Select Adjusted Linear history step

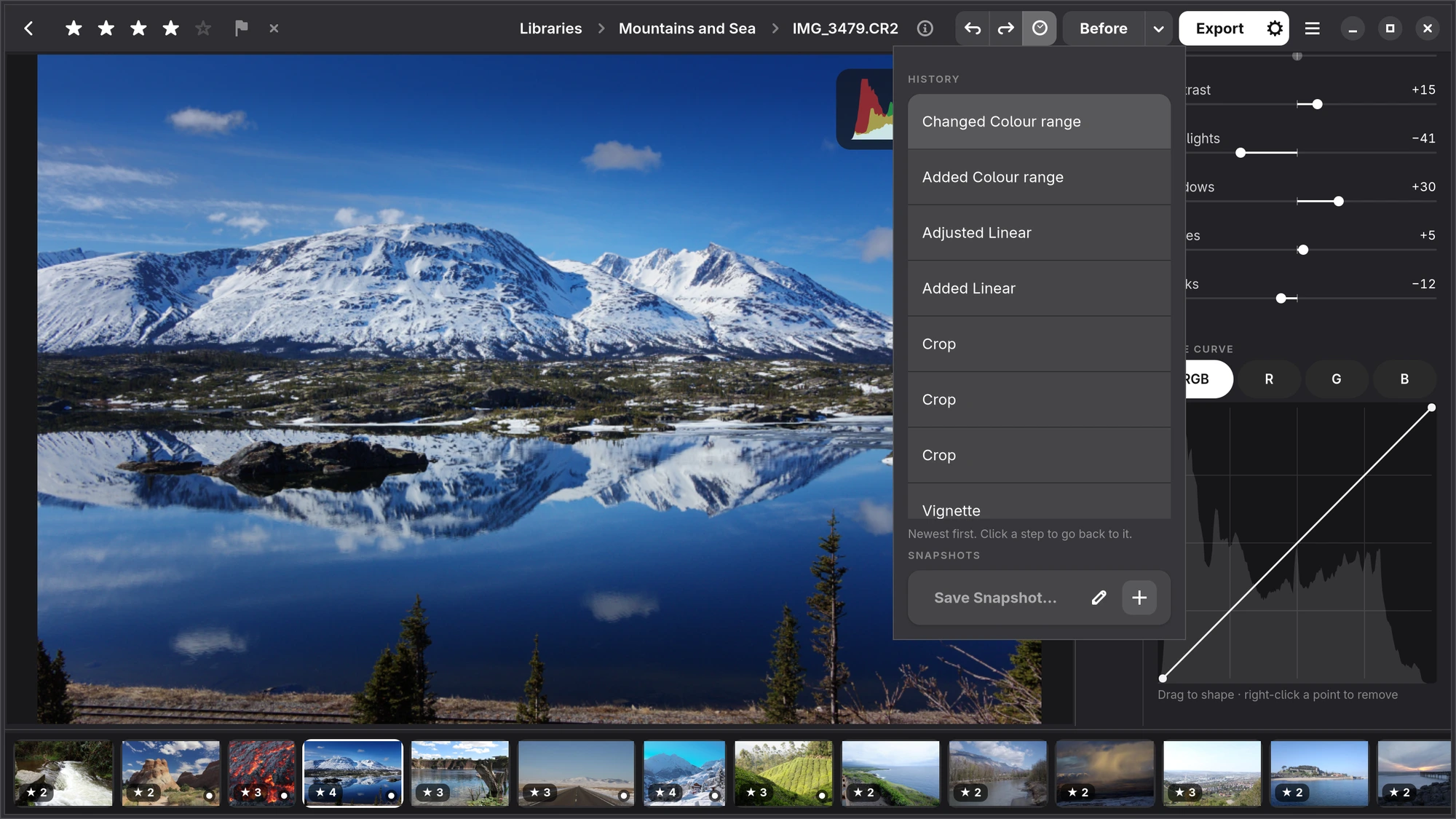point(1039,233)
